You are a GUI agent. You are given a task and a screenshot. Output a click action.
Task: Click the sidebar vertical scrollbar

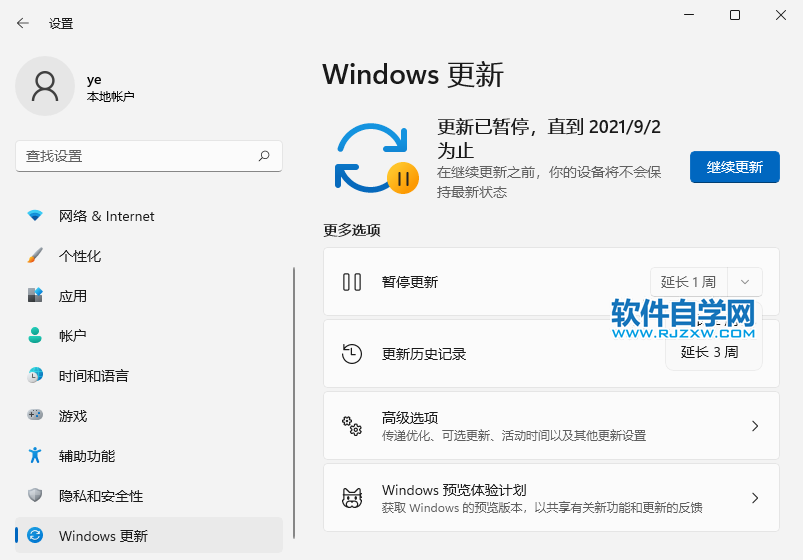tap(294, 403)
